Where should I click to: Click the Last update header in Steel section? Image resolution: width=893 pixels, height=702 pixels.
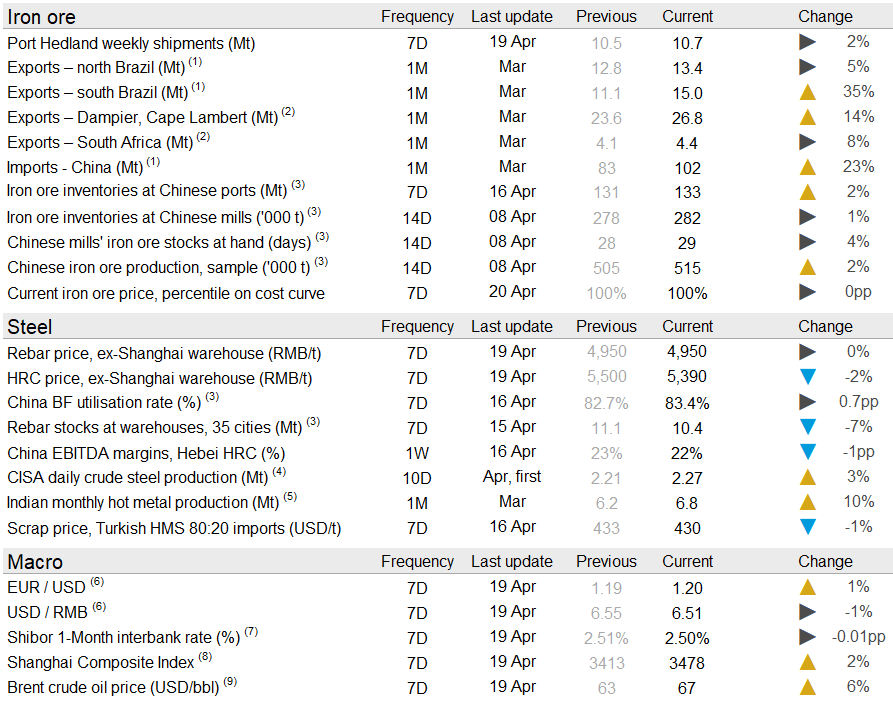coord(511,327)
